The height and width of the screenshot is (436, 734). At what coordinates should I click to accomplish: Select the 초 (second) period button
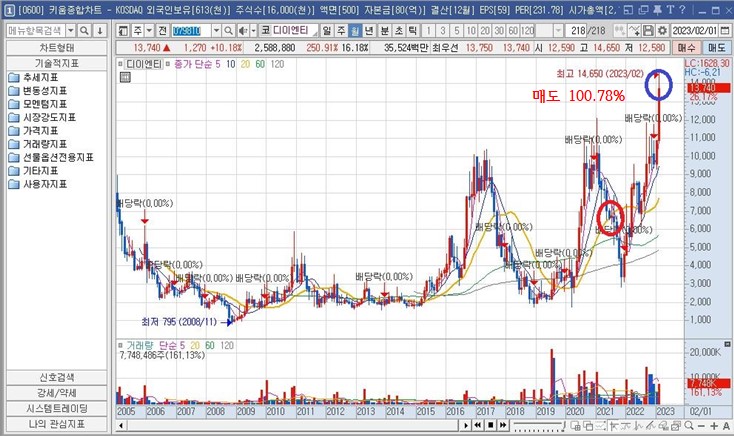point(398,31)
